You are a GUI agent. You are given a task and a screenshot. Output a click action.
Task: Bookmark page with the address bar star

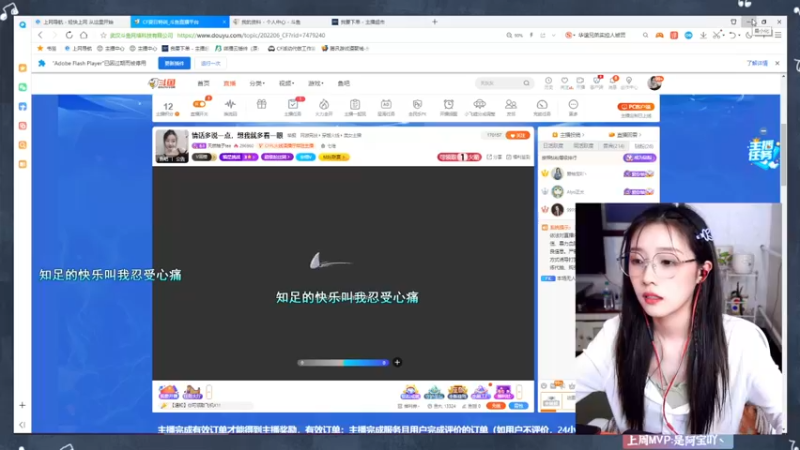click(x=104, y=35)
